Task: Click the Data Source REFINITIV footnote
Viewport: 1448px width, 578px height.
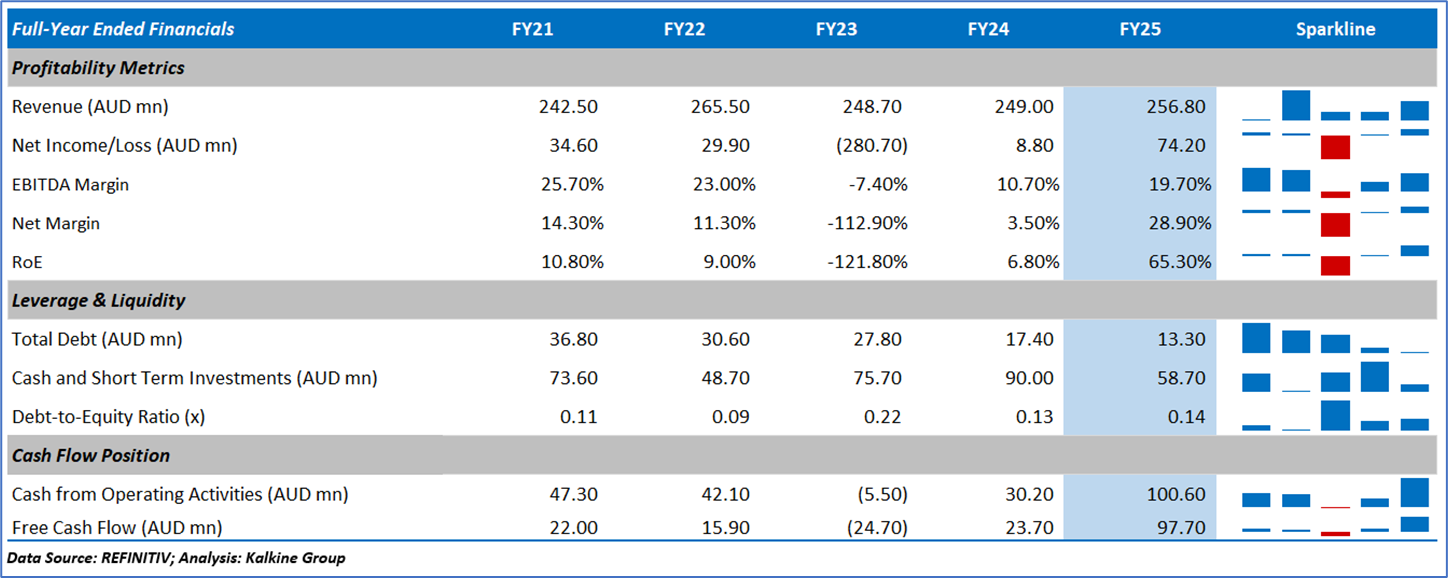Action: pos(176,558)
